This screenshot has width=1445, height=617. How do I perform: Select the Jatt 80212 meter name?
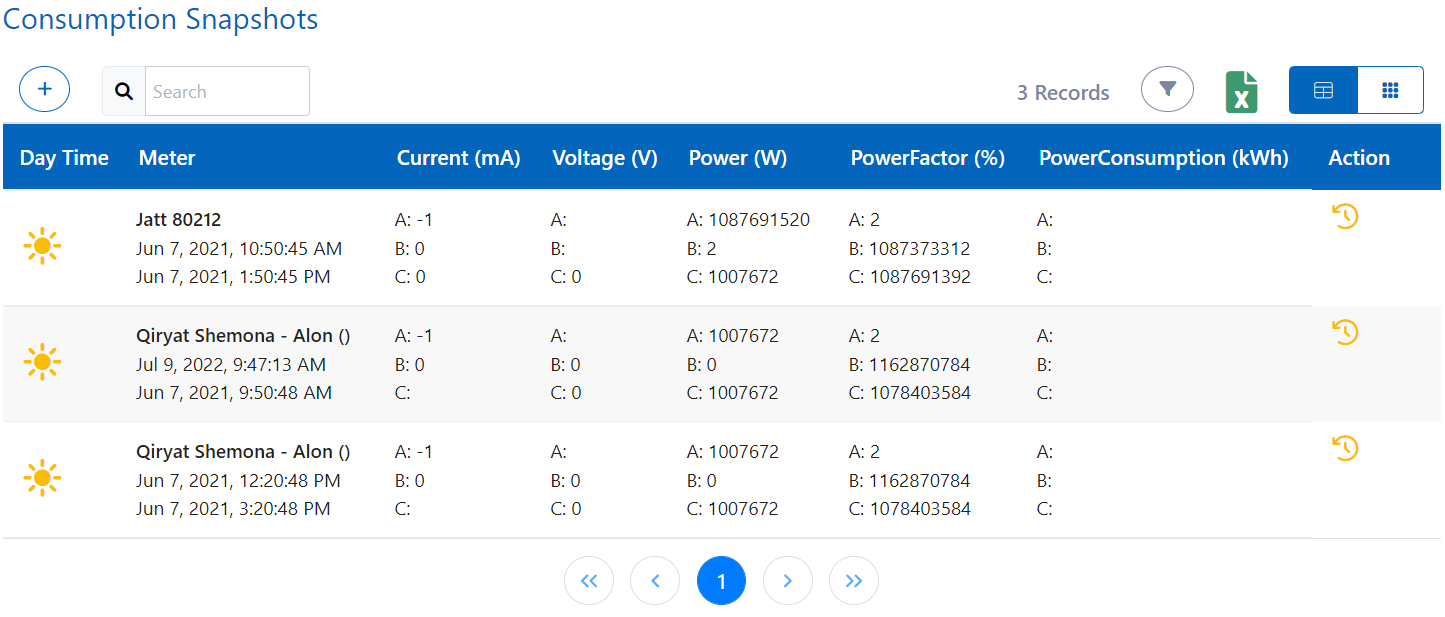[178, 220]
